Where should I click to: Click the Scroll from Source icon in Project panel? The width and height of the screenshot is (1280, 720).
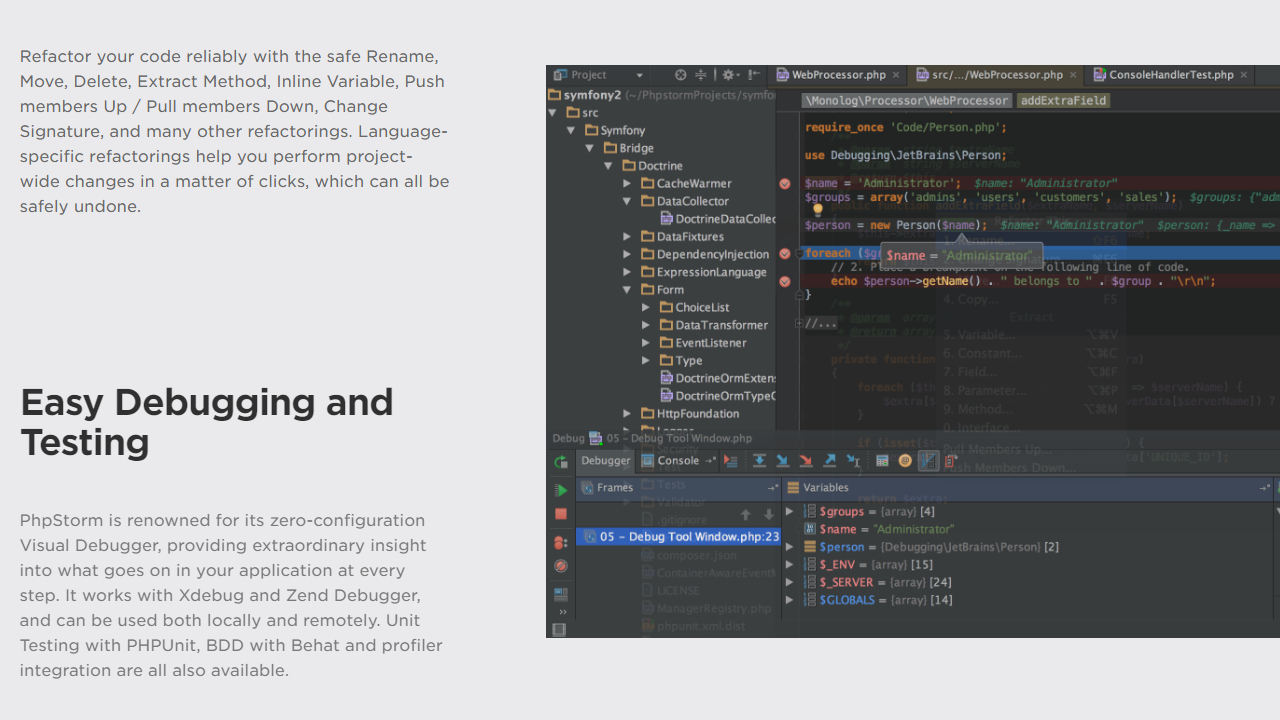click(x=681, y=75)
